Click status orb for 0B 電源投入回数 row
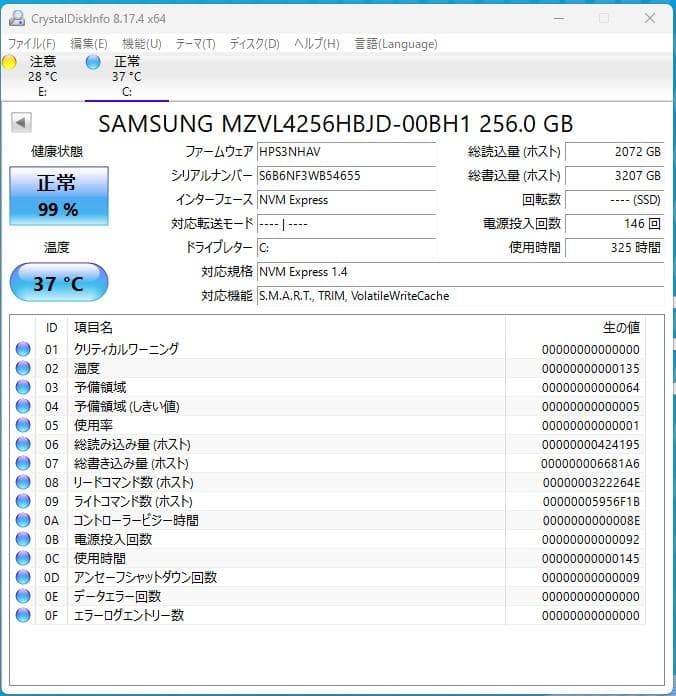This screenshot has width=676, height=696. pos(23,539)
